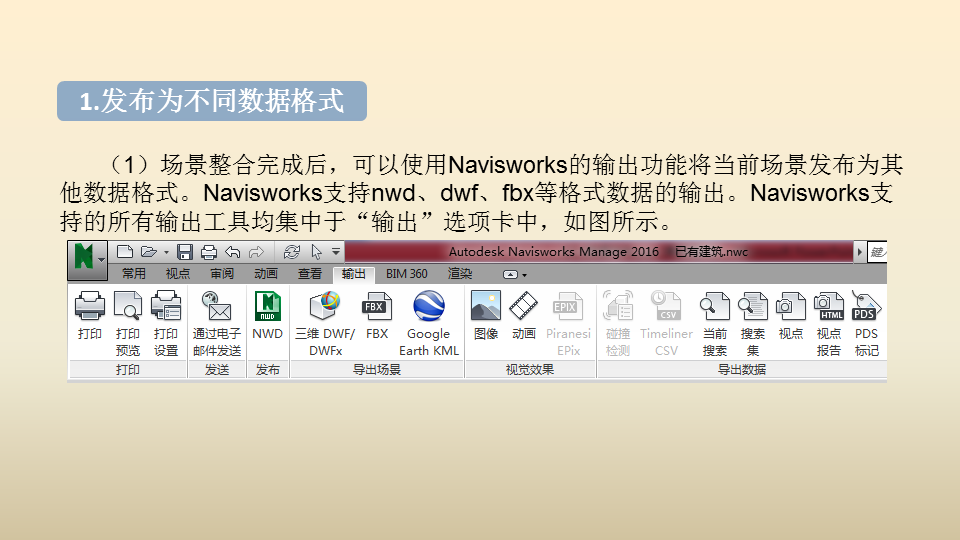This screenshot has height=540, width=960.
Task: Open the Navisworks application menu button
Action: click(88, 260)
